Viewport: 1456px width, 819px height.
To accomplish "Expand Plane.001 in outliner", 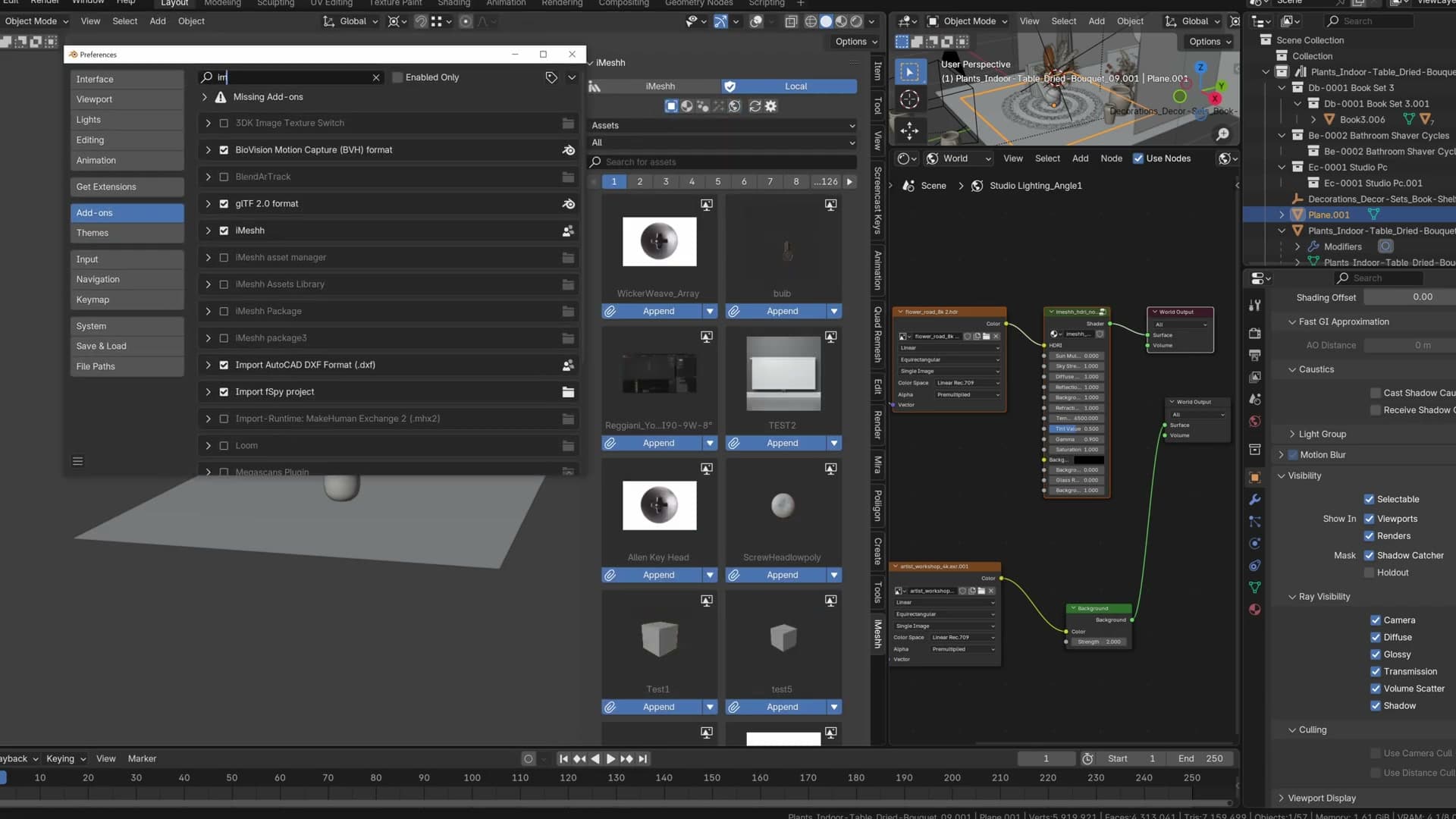I will (1282, 215).
